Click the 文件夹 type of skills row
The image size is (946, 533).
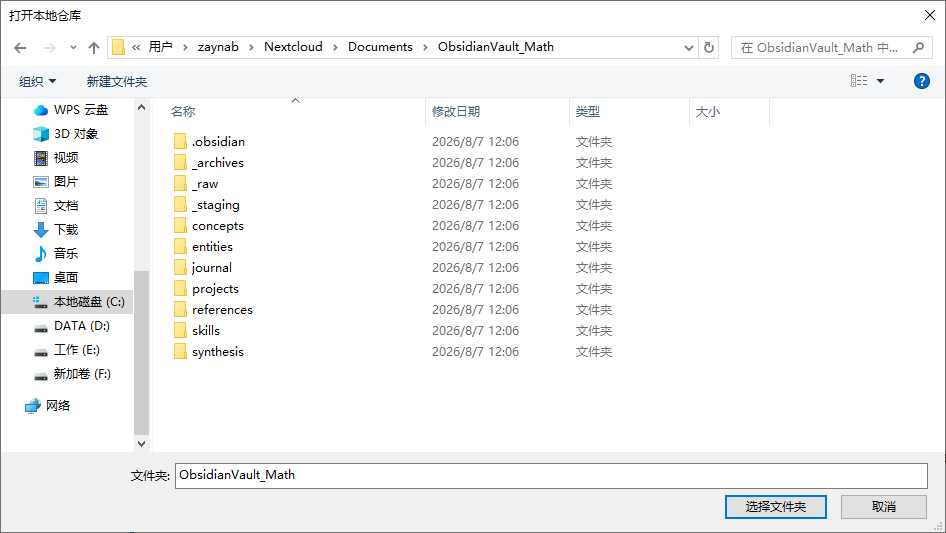coord(594,331)
